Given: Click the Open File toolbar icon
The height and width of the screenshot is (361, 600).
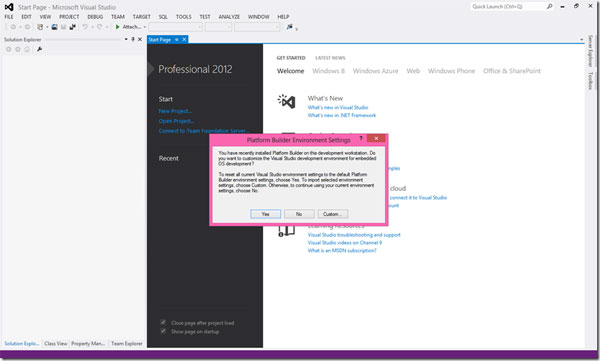Looking at the screenshot, I should (x=54, y=27).
